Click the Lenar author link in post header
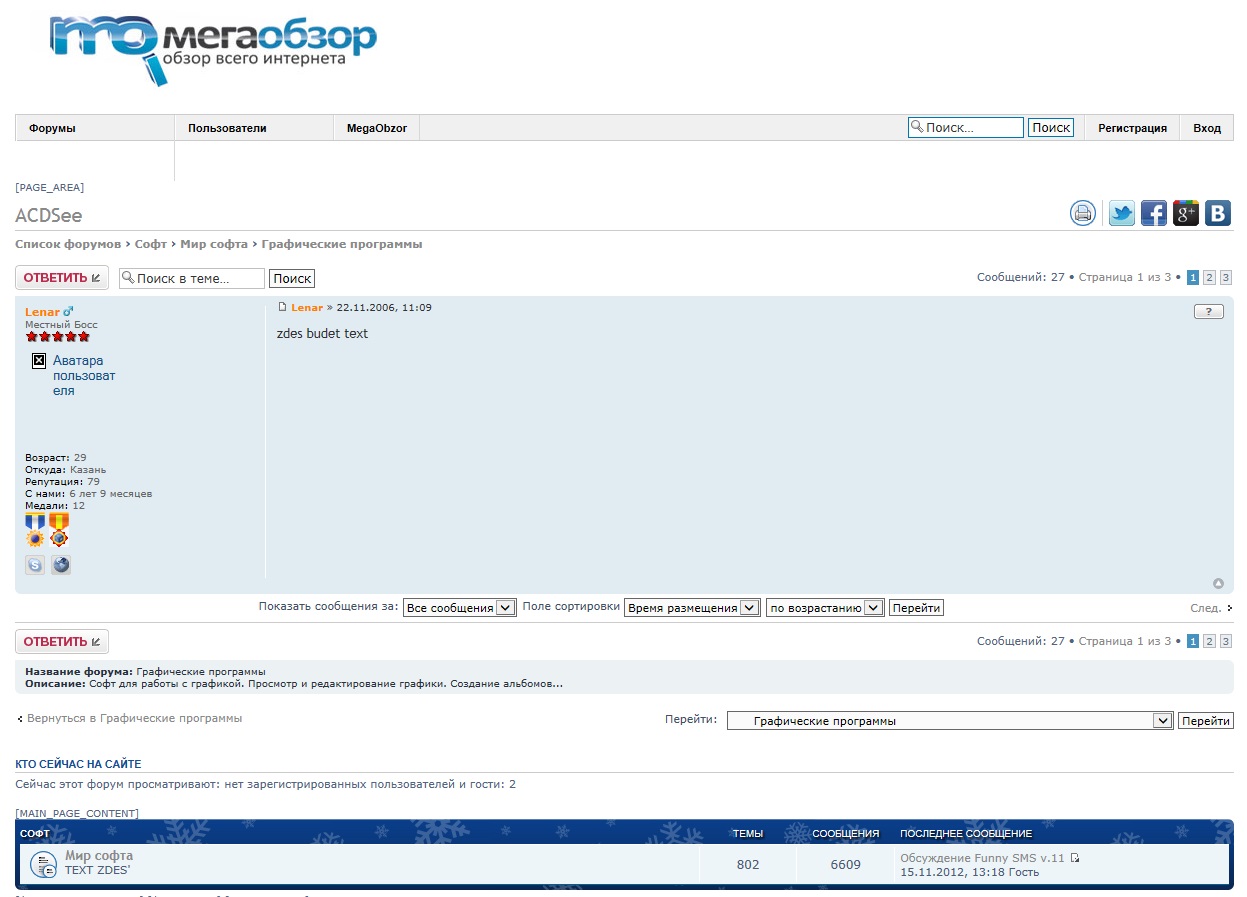Viewport: 1247px width, 897px height. [307, 307]
